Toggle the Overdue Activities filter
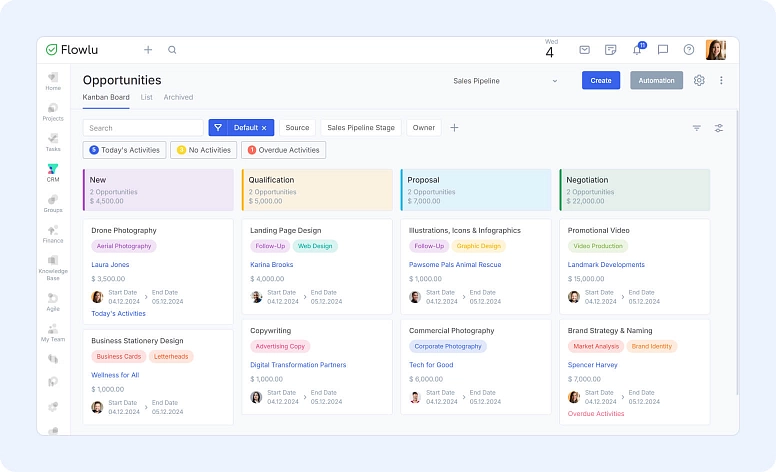 pyautogui.click(x=284, y=150)
